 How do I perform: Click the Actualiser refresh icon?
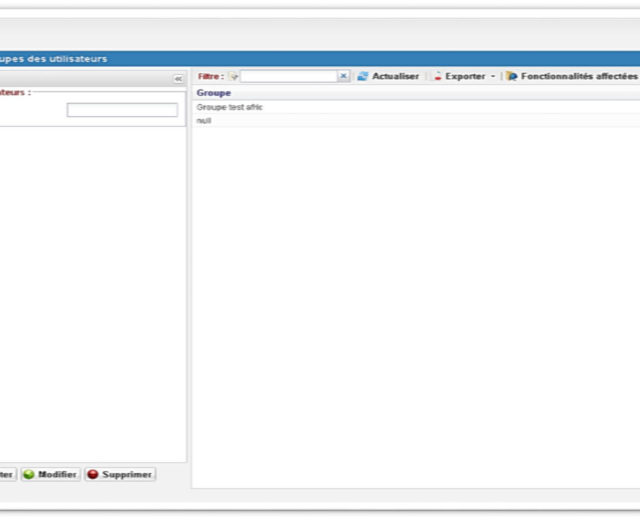tap(363, 76)
